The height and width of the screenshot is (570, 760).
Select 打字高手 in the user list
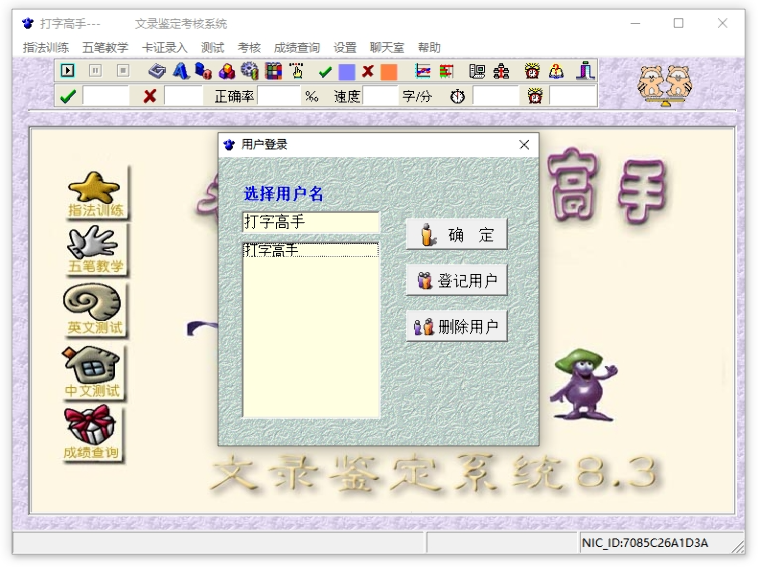[311, 250]
